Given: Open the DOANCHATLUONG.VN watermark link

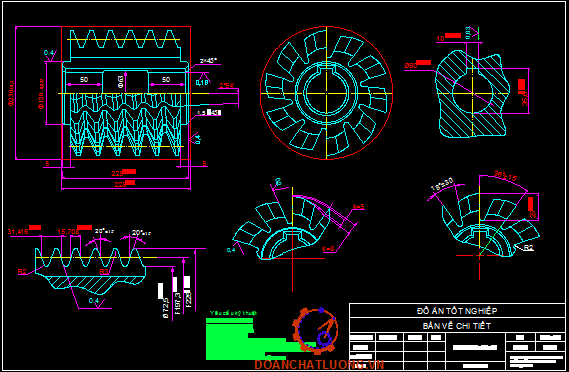Looking at the screenshot, I should pyautogui.click(x=319, y=364).
